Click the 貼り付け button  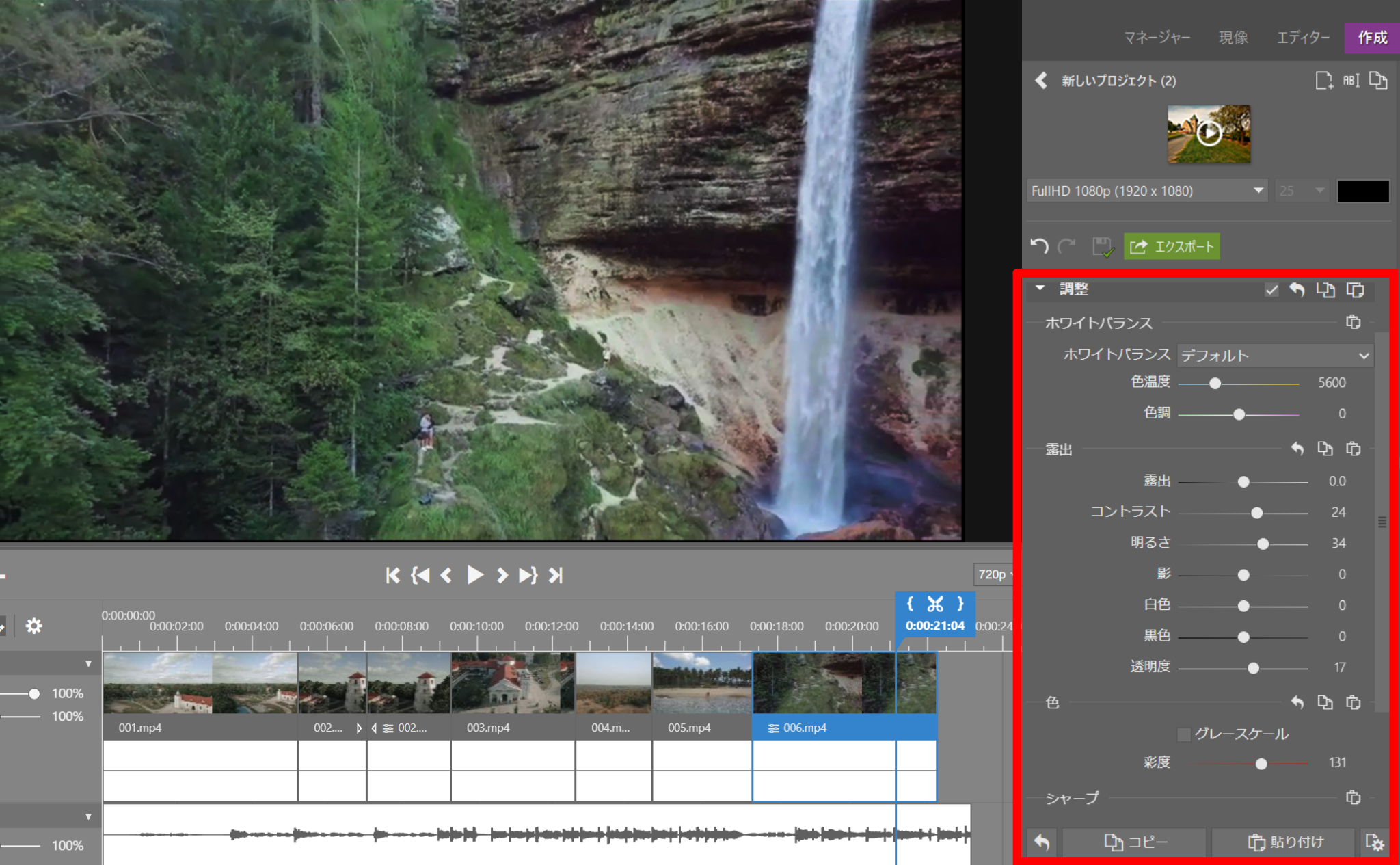click(x=1284, y=842)
